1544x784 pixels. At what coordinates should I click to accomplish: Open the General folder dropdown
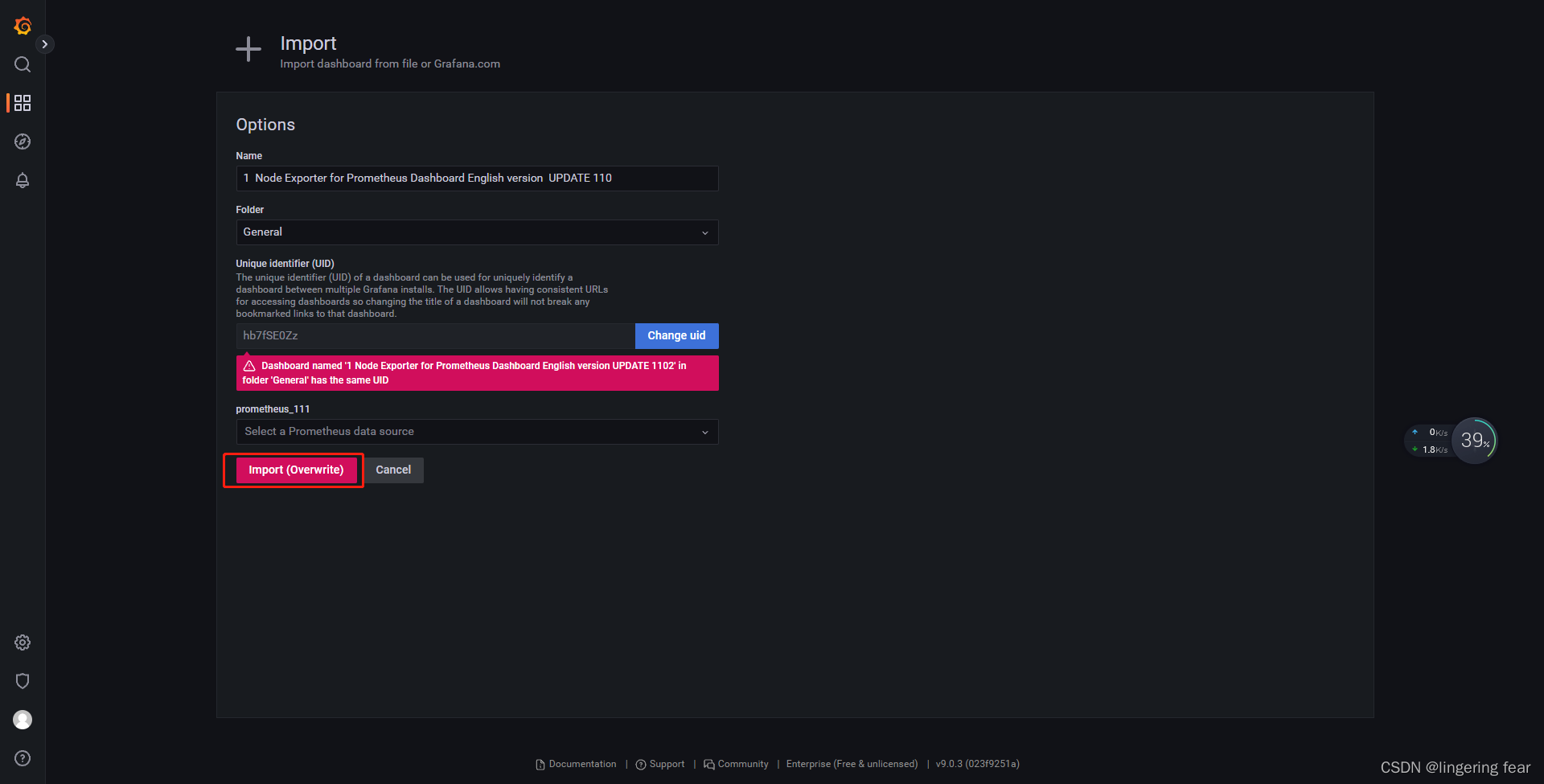point(477,232)
